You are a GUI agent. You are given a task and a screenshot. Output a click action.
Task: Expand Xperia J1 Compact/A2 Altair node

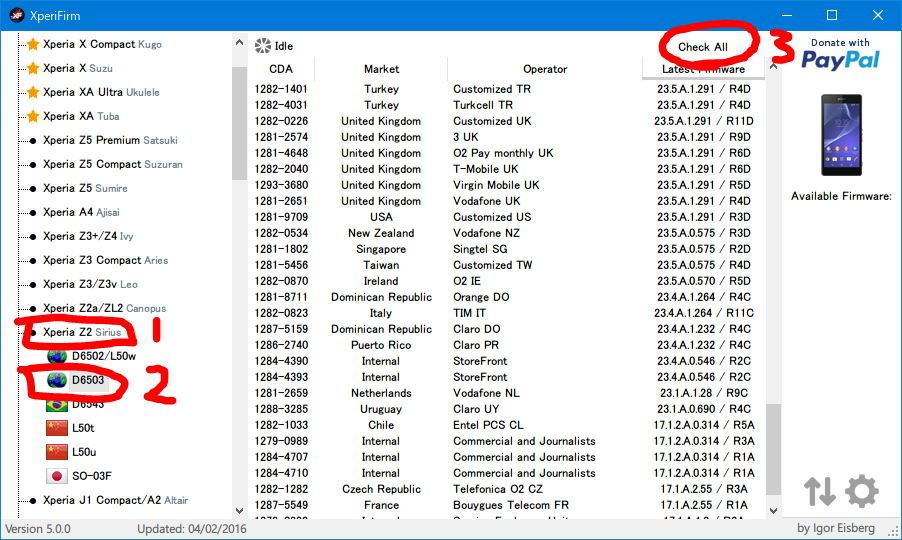pyautogui.click(x=115, y=500)
